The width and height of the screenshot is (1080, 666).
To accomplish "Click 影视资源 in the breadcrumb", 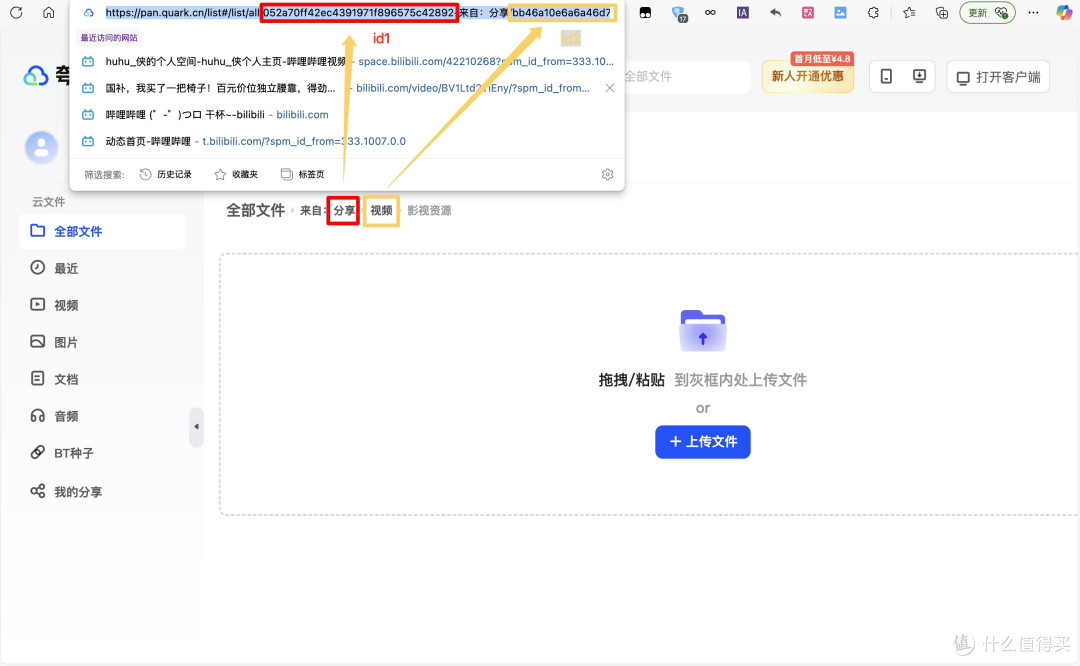I will click(429, 210).
